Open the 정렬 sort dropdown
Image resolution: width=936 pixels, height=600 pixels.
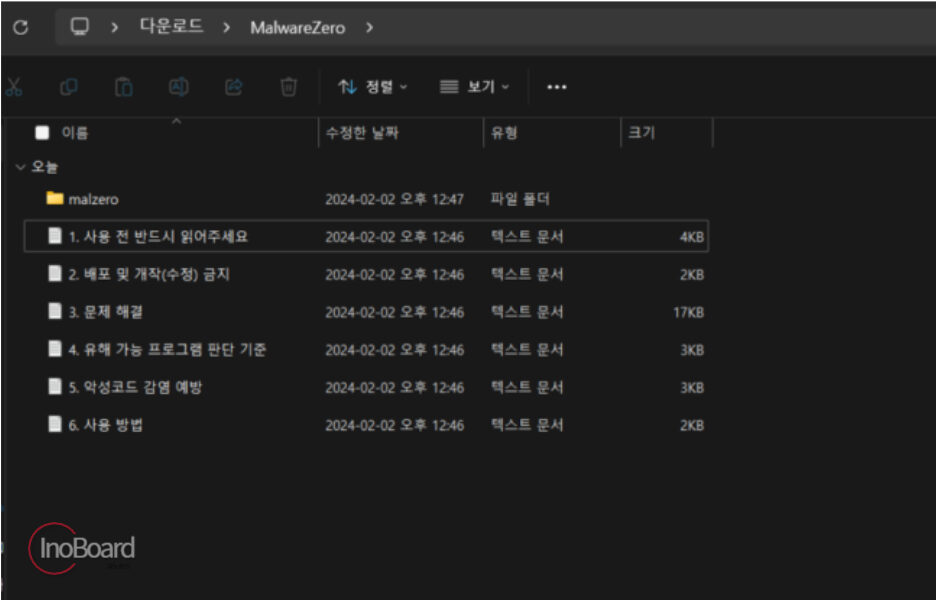(373, 87)
